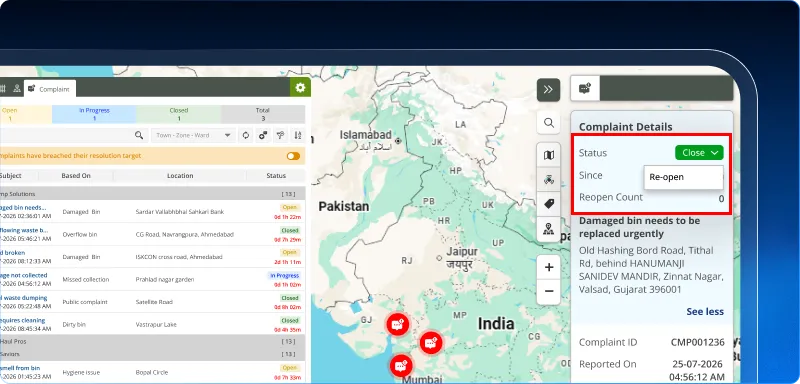Zoom in on the map
Image resolution: width=800 pixels, height=384 pixels.
coord(548,267)
